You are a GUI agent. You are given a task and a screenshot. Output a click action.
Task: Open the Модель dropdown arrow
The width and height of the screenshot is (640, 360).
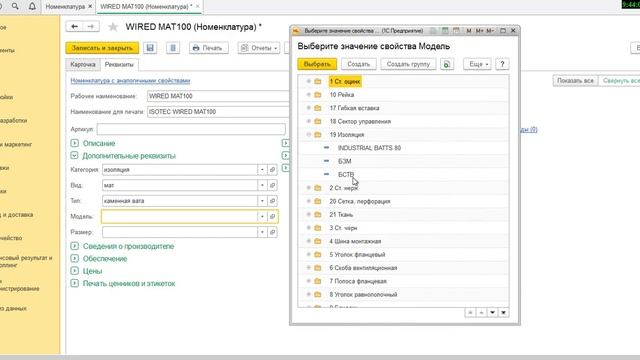262,216
